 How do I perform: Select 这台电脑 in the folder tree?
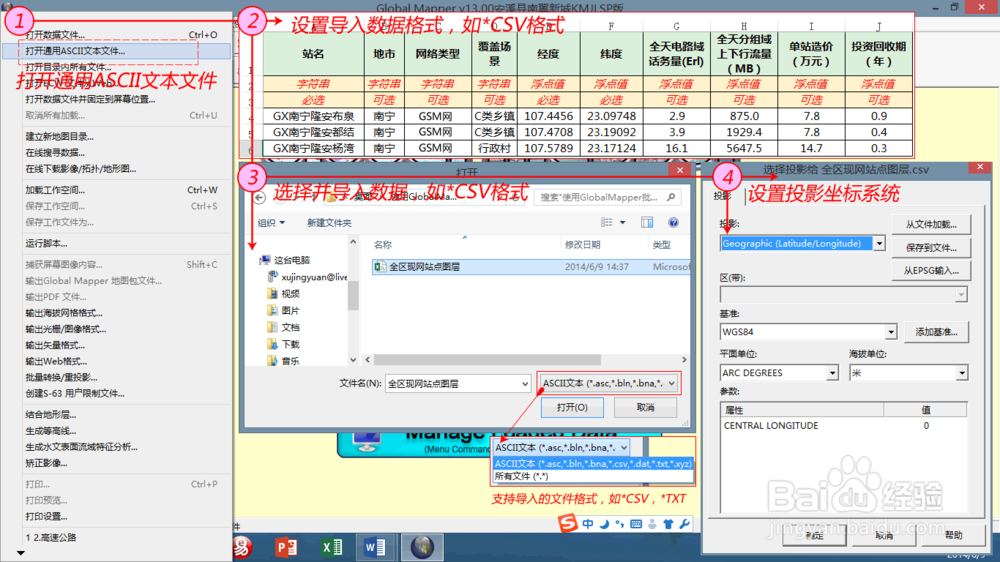284,260
